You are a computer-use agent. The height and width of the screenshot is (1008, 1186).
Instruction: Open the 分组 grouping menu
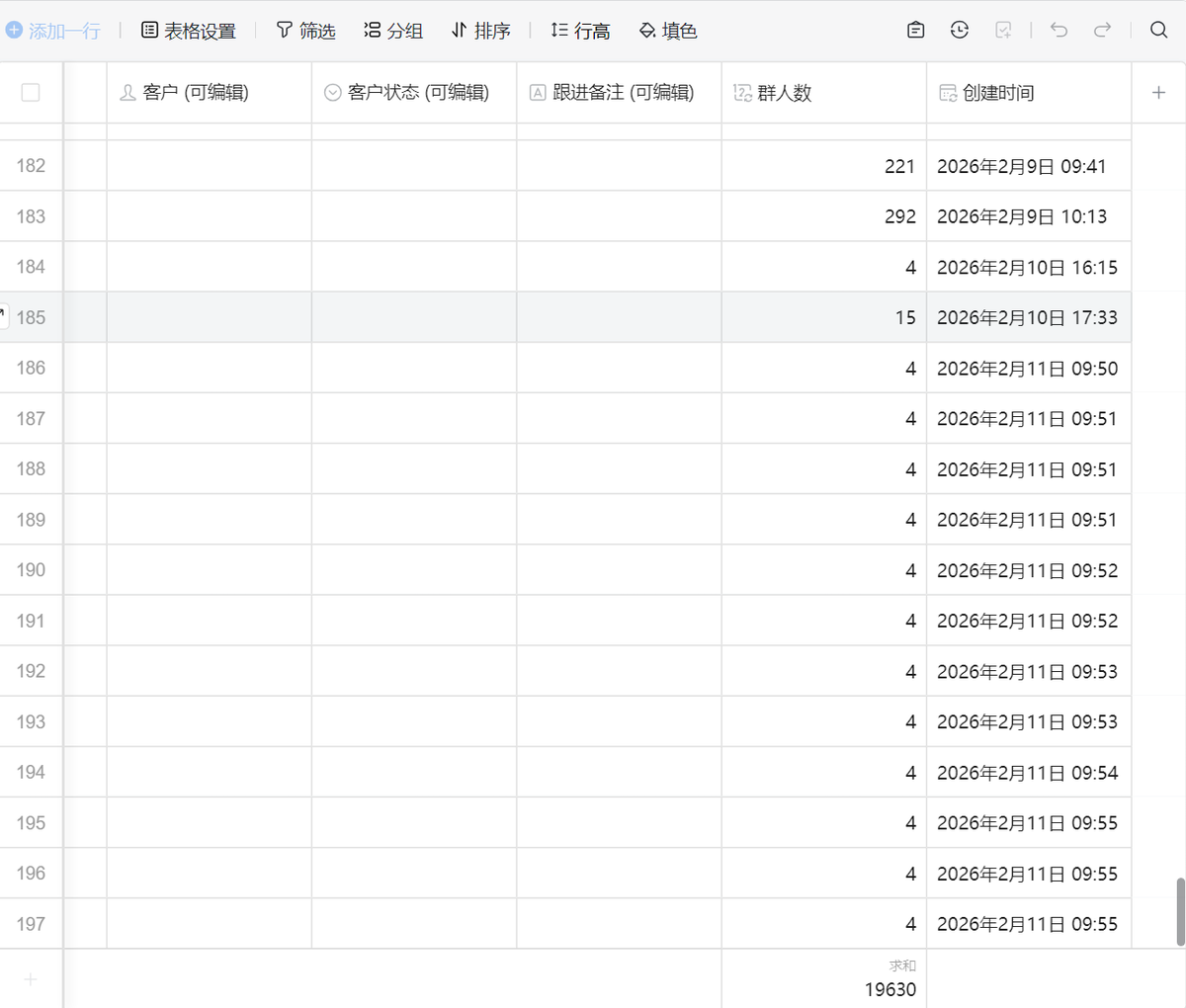coord(393,31)
